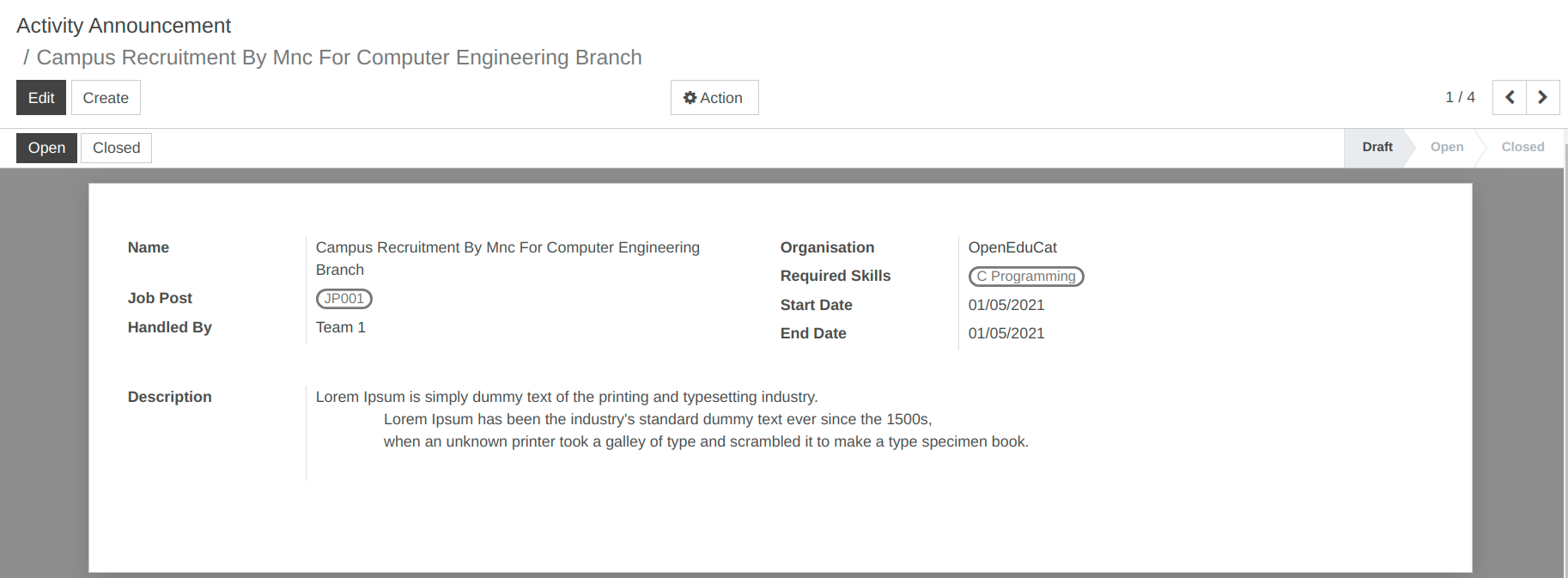
Task: Click the End Date value
Action: pos(1006,333)
